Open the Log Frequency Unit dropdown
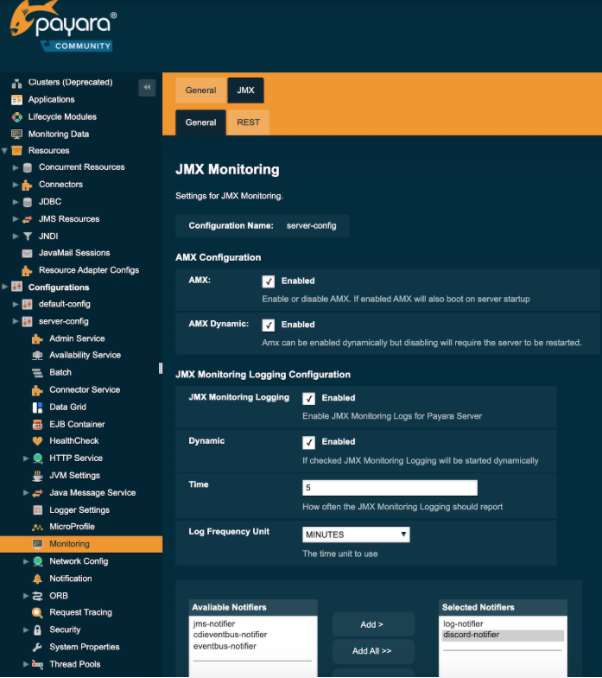Screen dimensions: 602x678 [x=356, y=535]
